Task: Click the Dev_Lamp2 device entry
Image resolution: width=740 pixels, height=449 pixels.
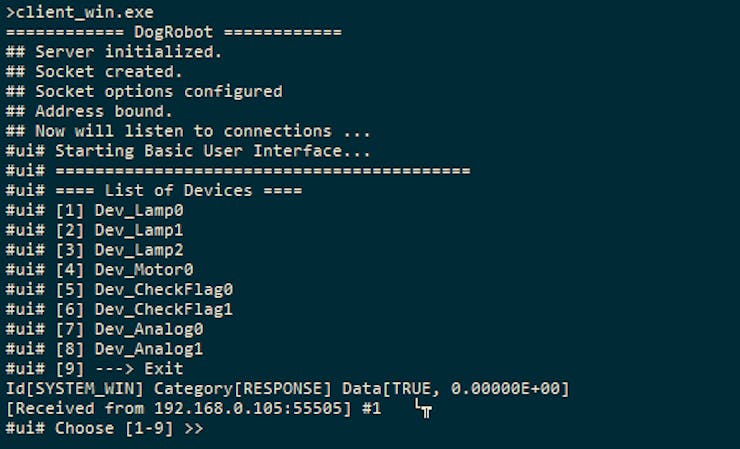Action: [x=94, y=250]
